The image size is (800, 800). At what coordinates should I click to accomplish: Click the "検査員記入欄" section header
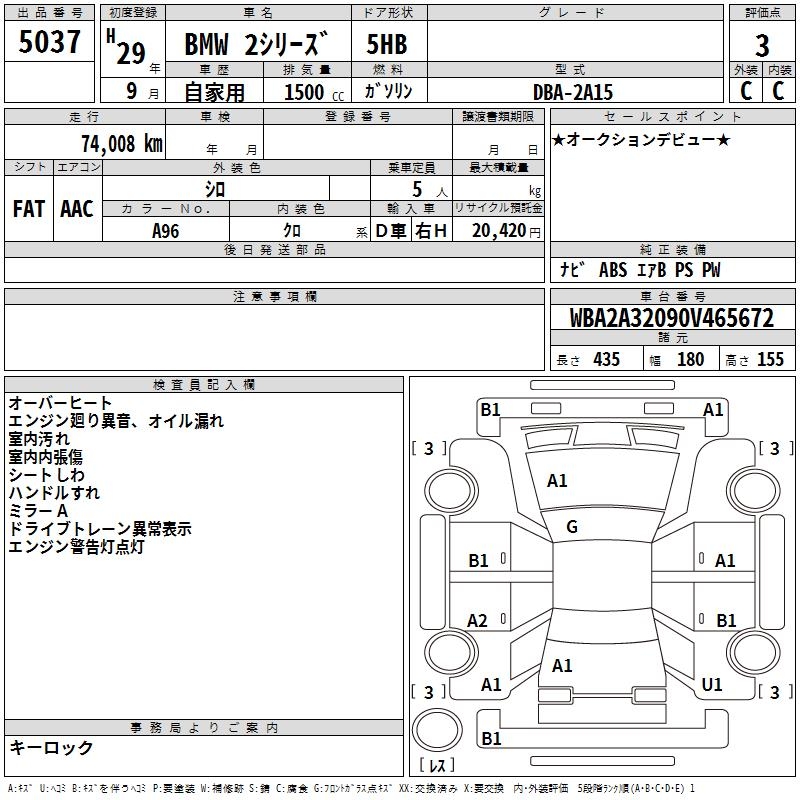204,385
